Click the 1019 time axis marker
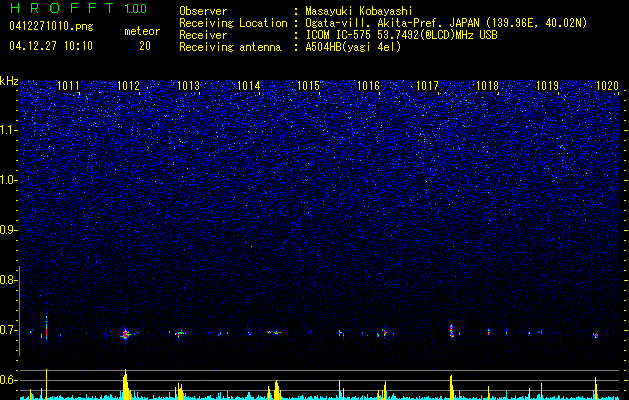 pos(548,85)
